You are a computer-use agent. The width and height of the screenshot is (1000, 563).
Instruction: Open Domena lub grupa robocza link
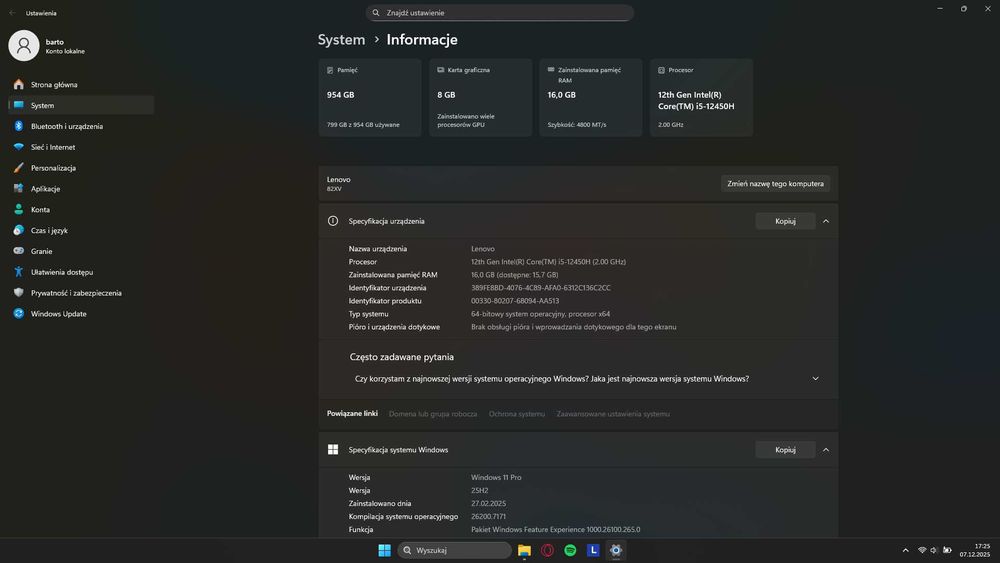click(x=433, y=414)
